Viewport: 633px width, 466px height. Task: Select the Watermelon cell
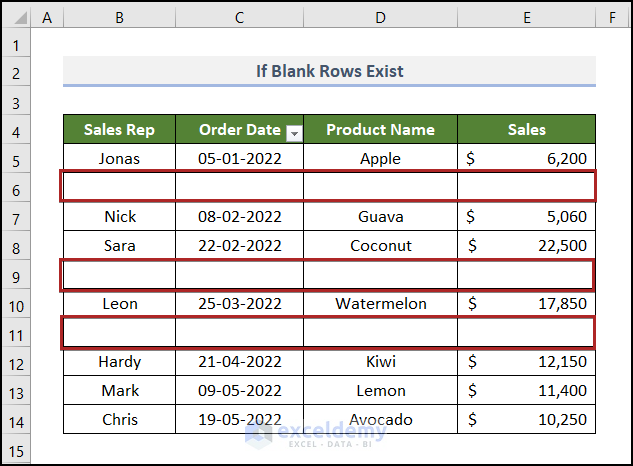[380, 304]
